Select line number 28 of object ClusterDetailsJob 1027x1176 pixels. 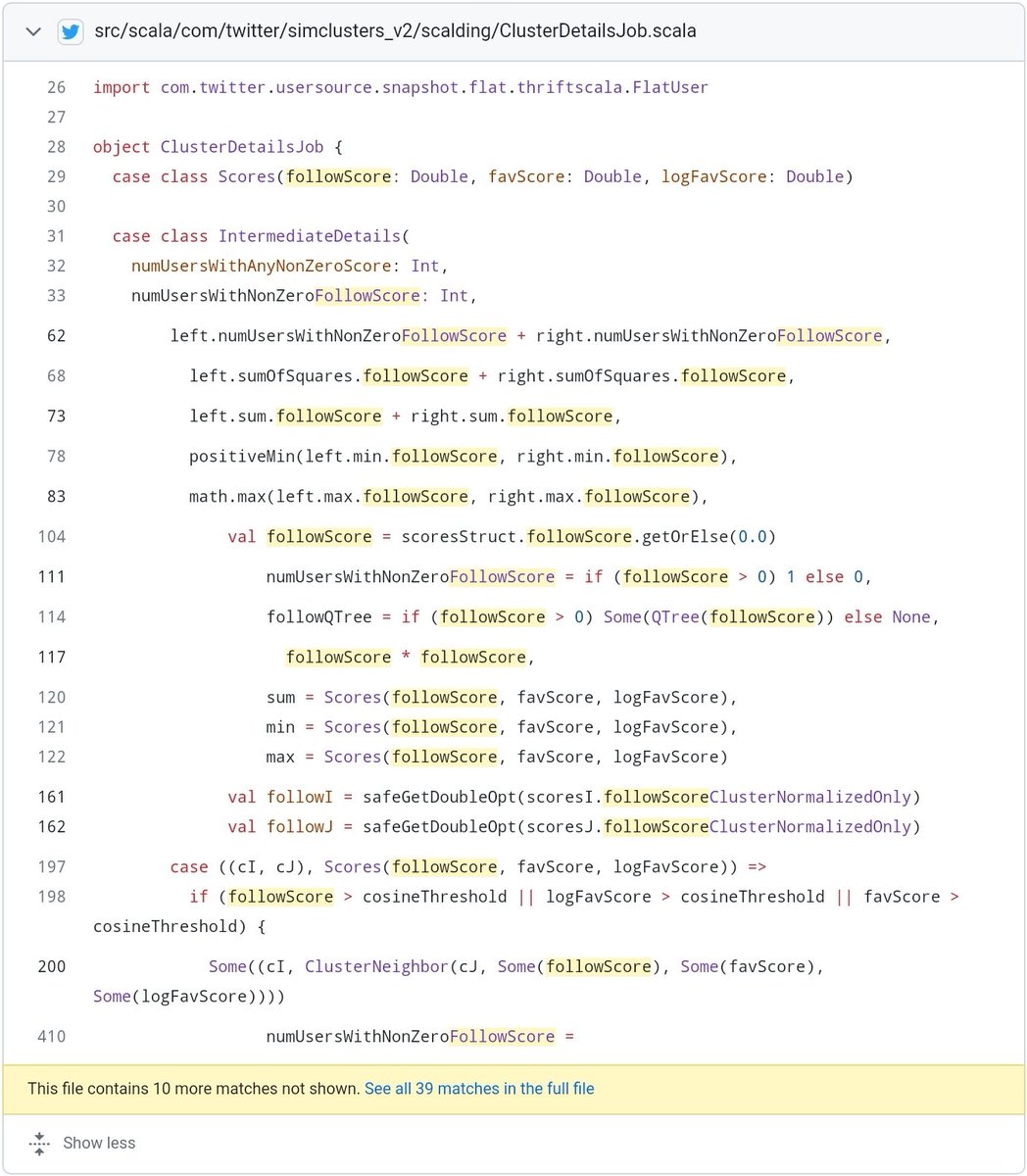(56, 147)
